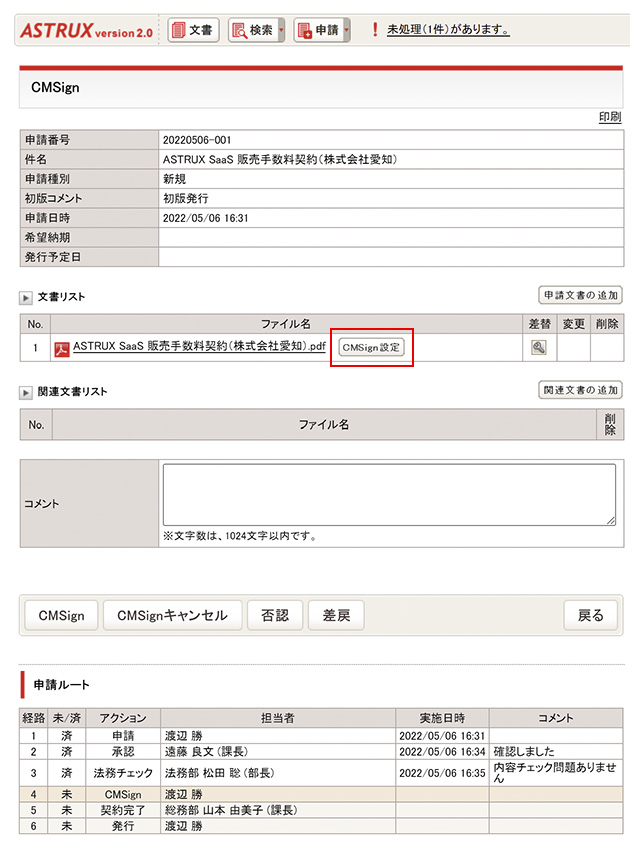Select the 申請日時 value 2022/05/06 16:31
The width and height of the screenshot is (640, 850).
[206, 218]
